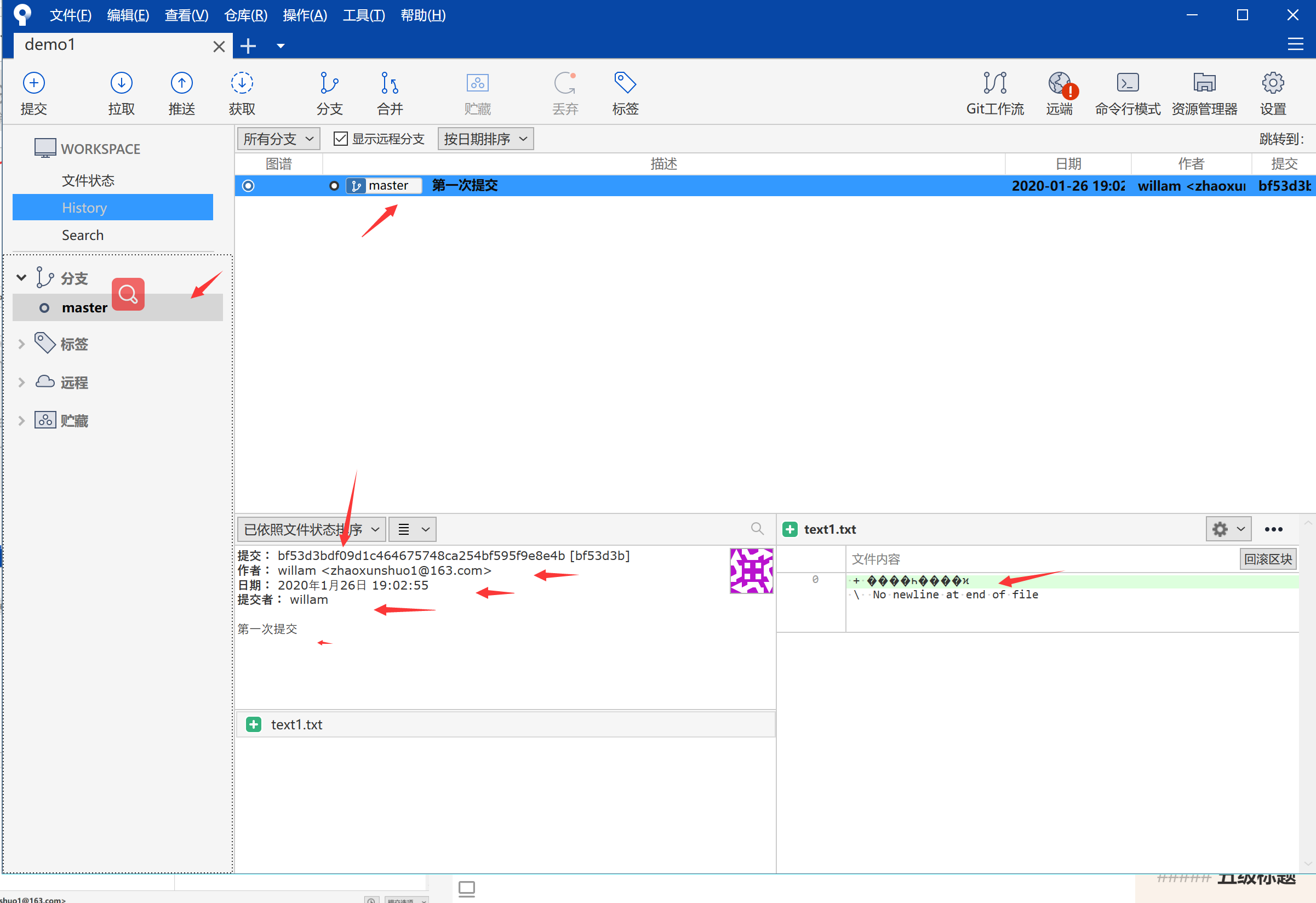
Task: Open the 按日期排序 sort dropdown
Action: point(485,139)
